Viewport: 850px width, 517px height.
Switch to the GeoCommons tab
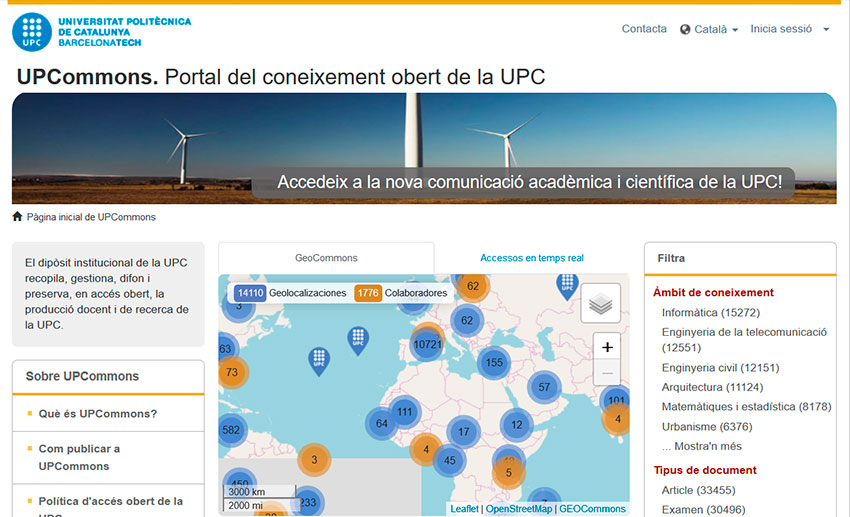[326, 258]
